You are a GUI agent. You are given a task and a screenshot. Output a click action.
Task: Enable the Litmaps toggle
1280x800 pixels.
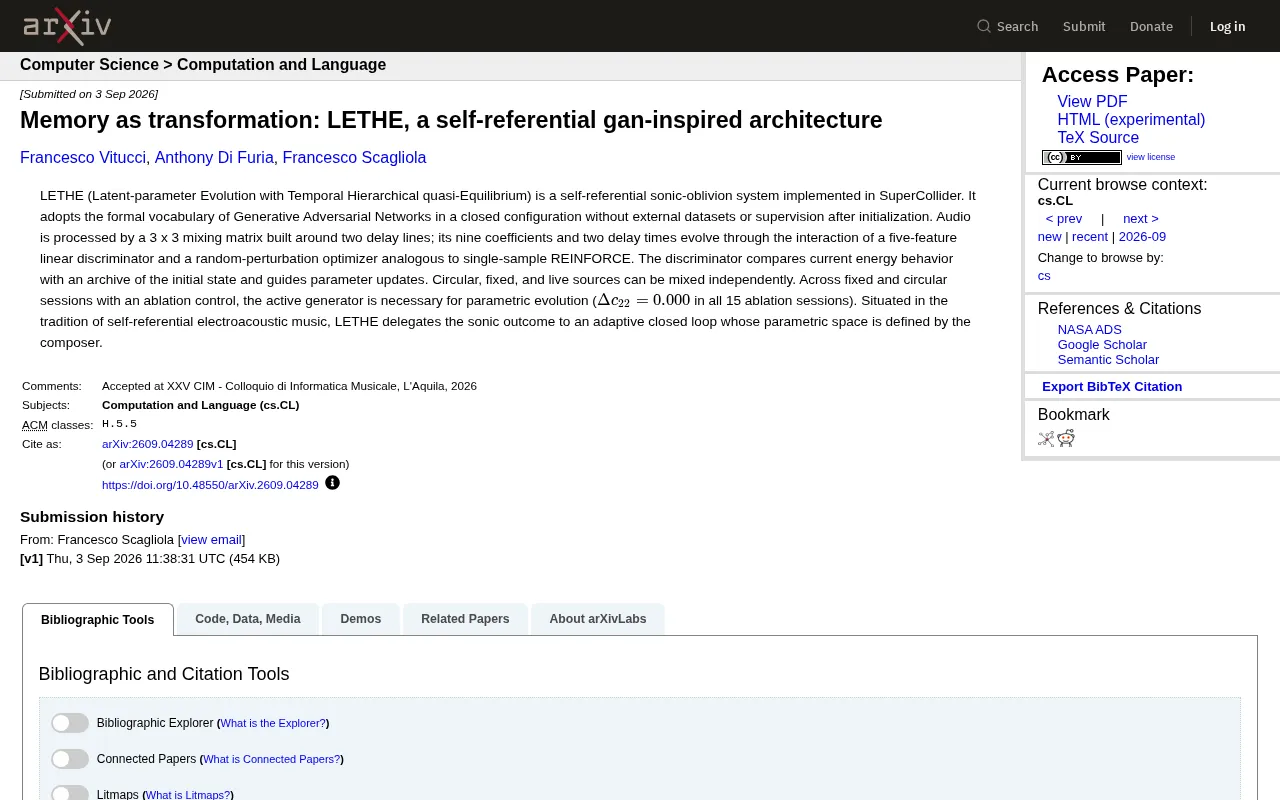[70, 794]
